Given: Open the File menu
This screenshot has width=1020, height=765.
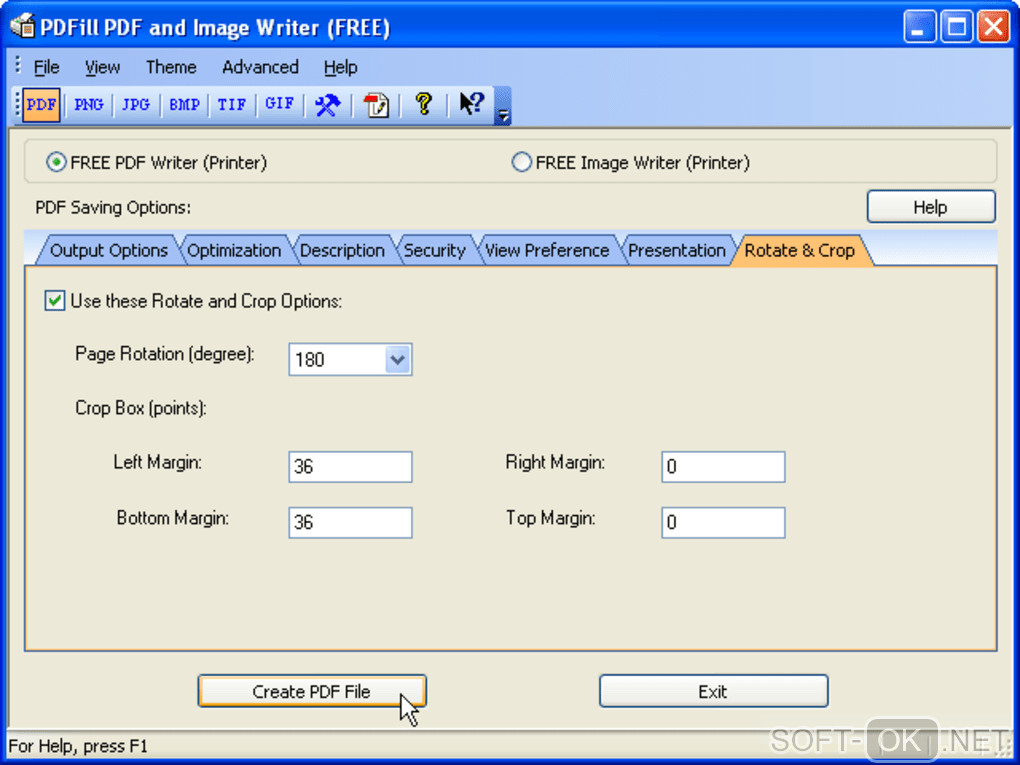Looking at the screenshot, I should (x=46, y=67).
